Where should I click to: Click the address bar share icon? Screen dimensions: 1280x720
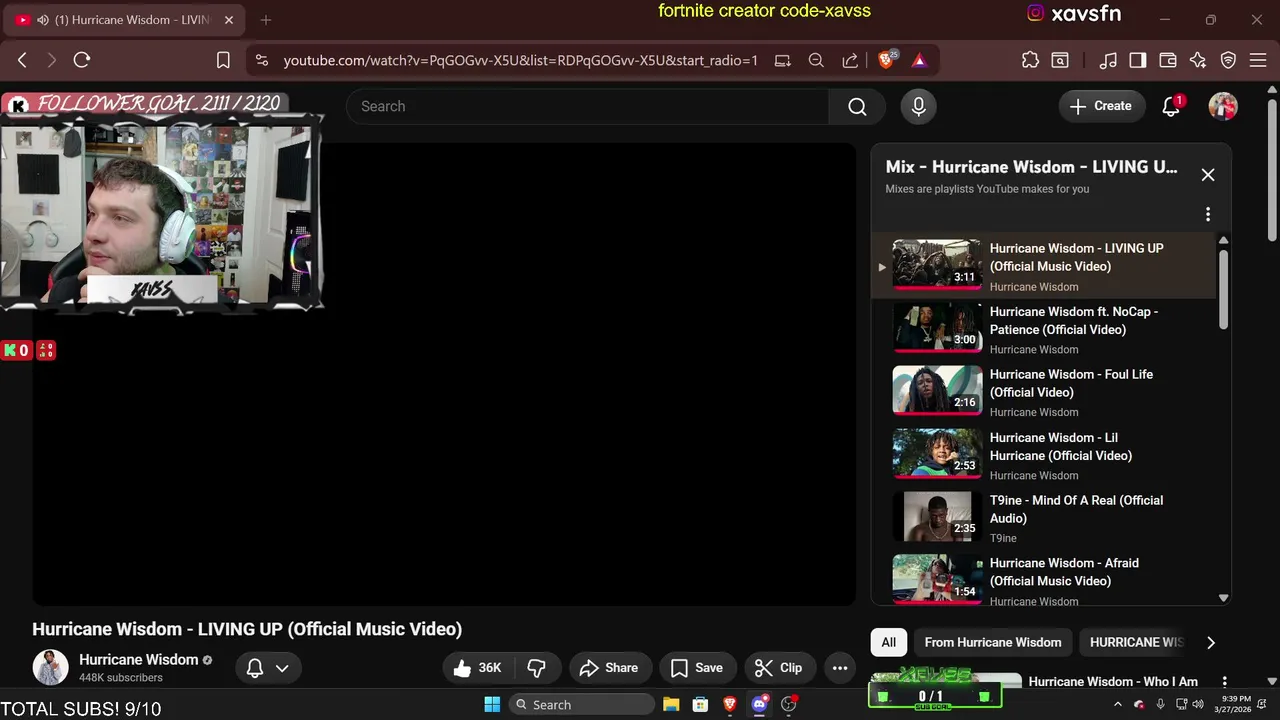[x=850, y=60]
